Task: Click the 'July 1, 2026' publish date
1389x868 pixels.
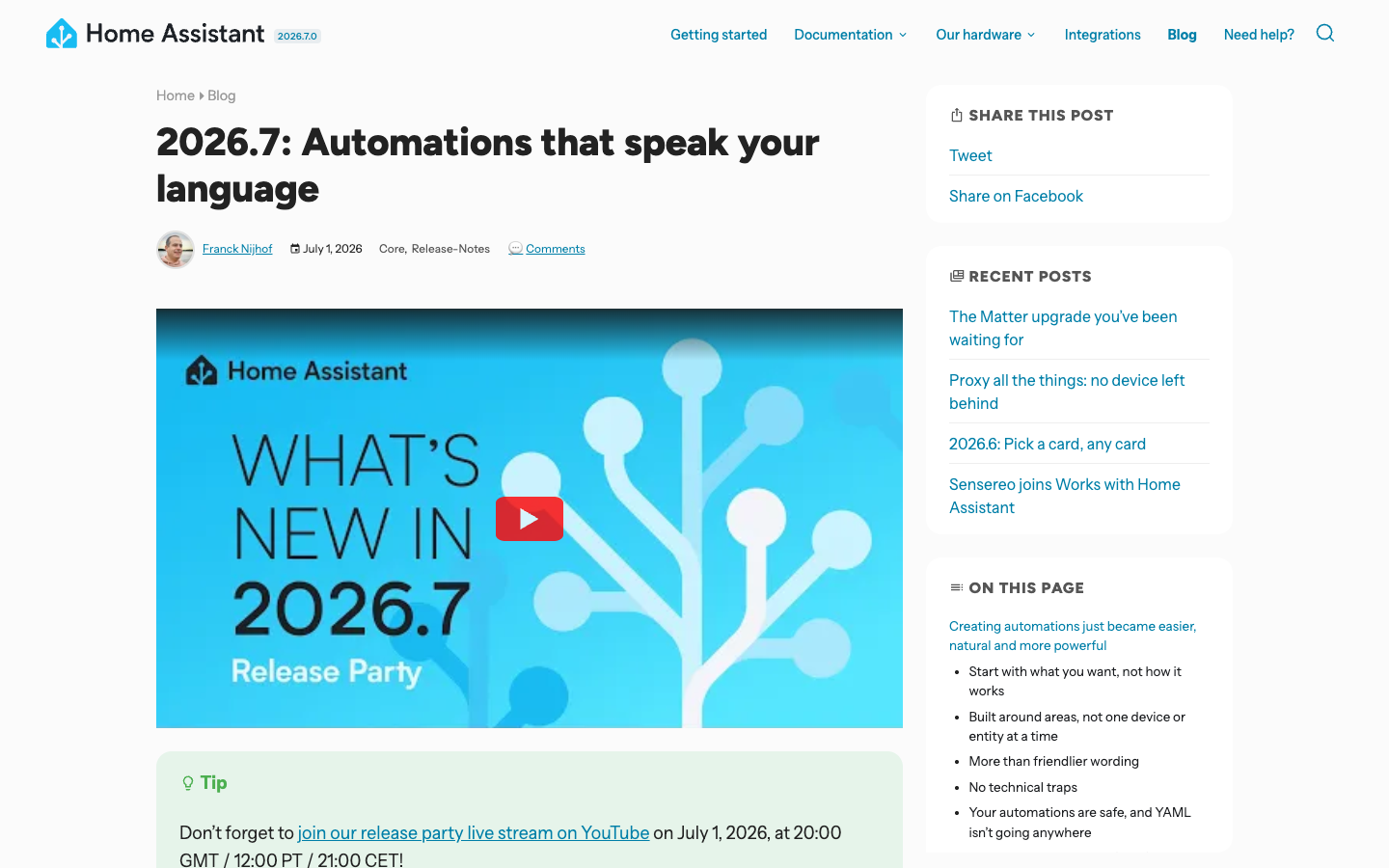Action: coord(333,249)
